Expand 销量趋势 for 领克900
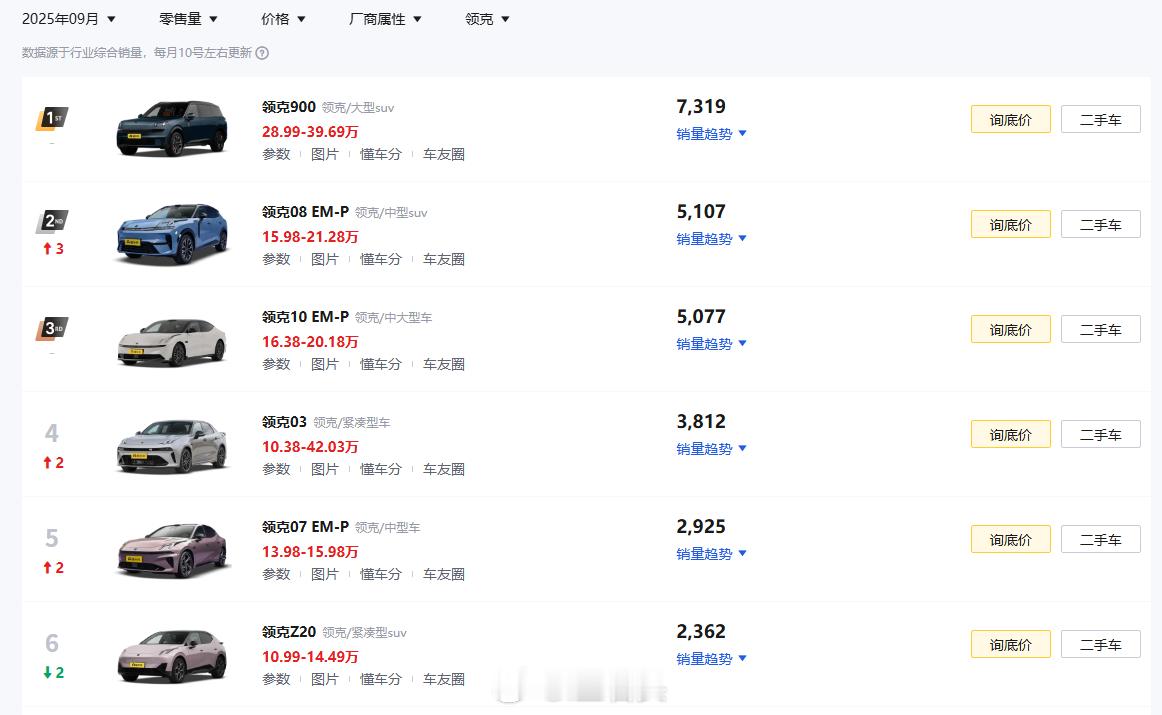 [711, 134]
